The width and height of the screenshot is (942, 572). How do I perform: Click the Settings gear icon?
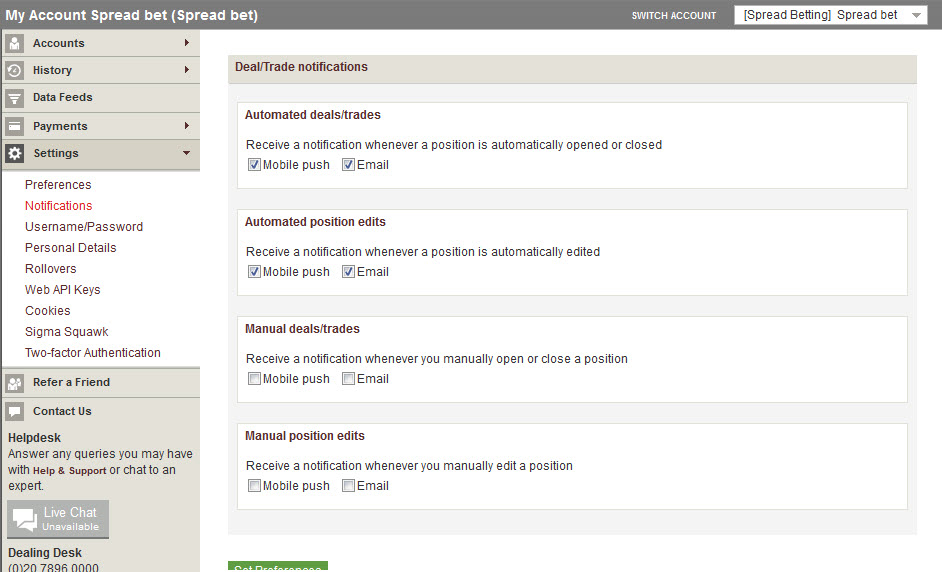[14, 153]
